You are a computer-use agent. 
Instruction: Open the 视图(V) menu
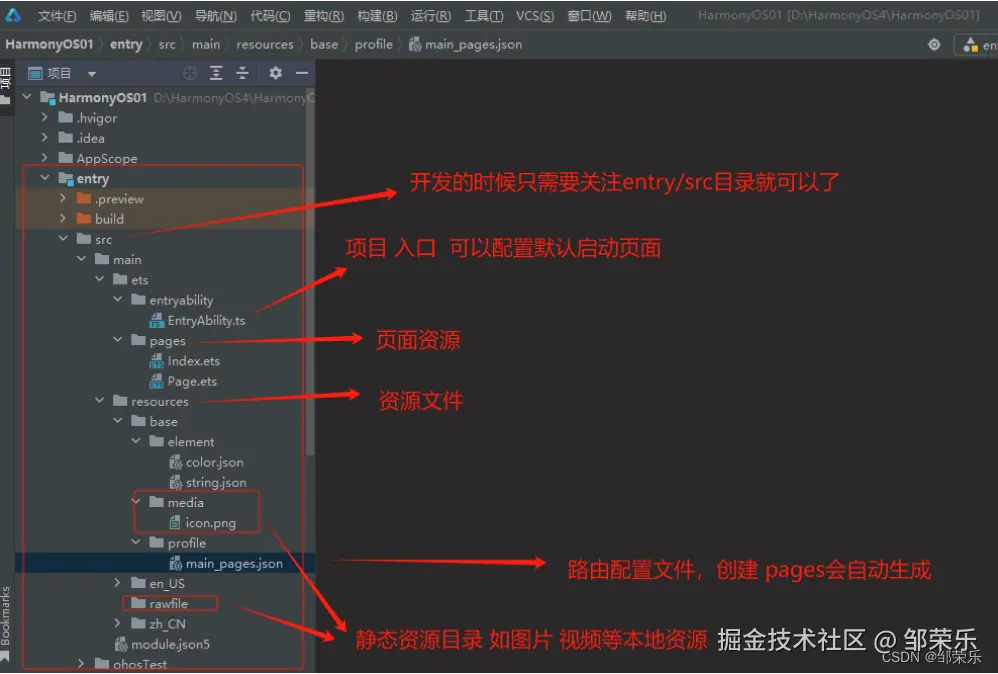pos(161,15)
